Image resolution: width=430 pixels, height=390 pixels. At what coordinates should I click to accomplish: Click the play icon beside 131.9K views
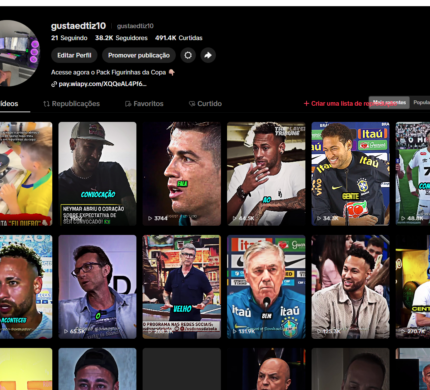point(234,331)
